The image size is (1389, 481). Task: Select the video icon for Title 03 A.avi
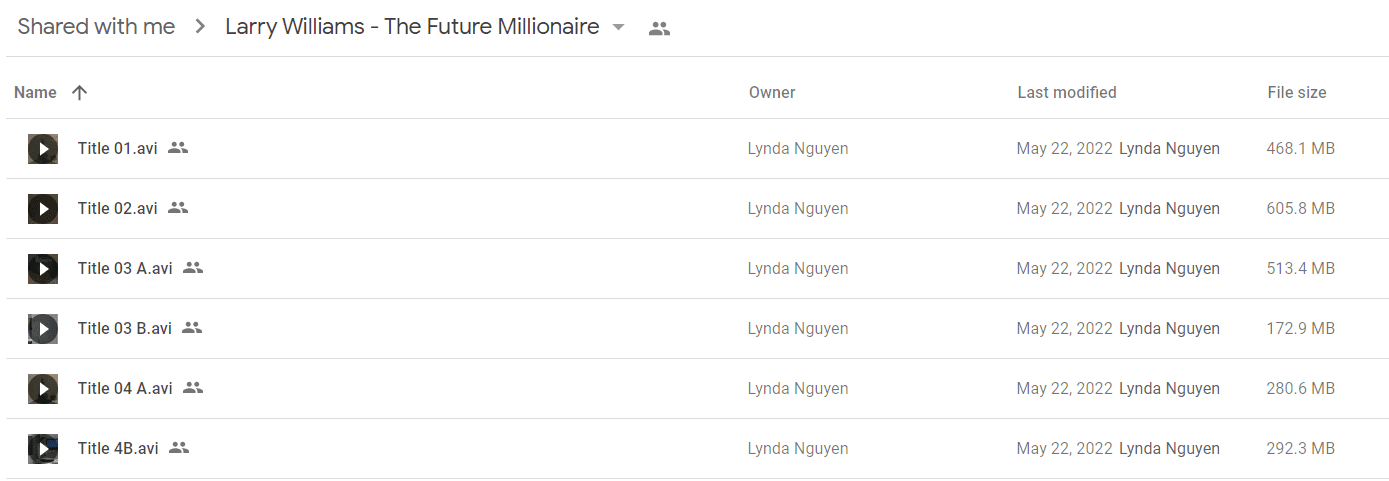(x=42, y=269)
